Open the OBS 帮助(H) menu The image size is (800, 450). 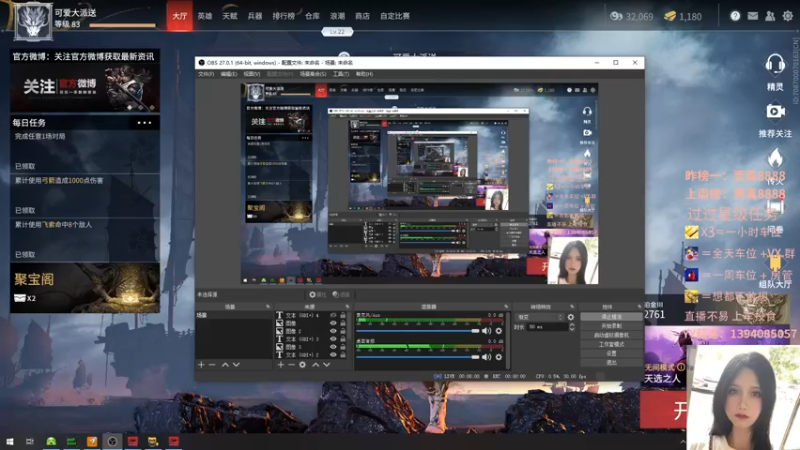(364, 74)
